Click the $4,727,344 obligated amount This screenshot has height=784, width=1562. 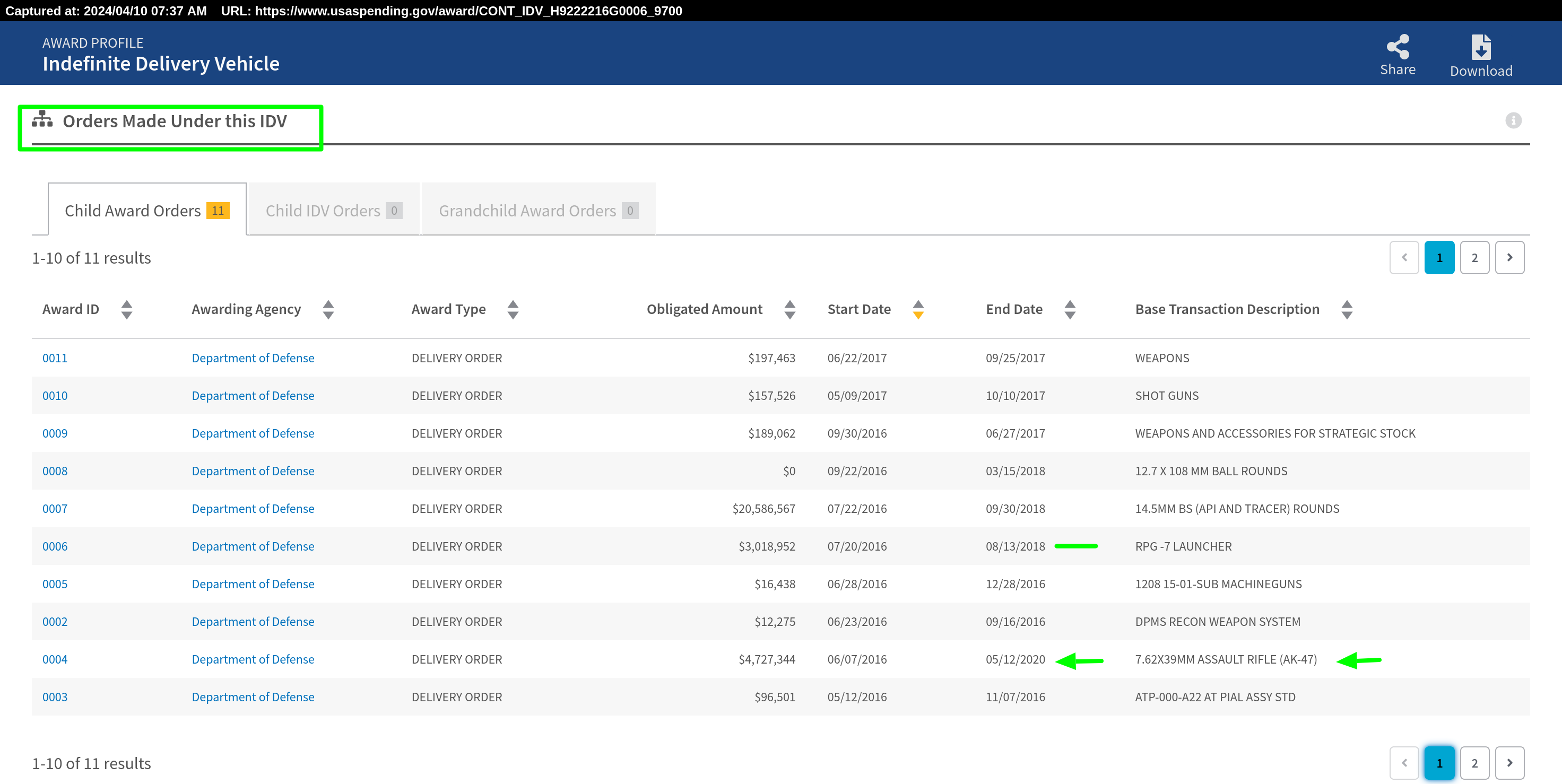click(x=767, y=659)
